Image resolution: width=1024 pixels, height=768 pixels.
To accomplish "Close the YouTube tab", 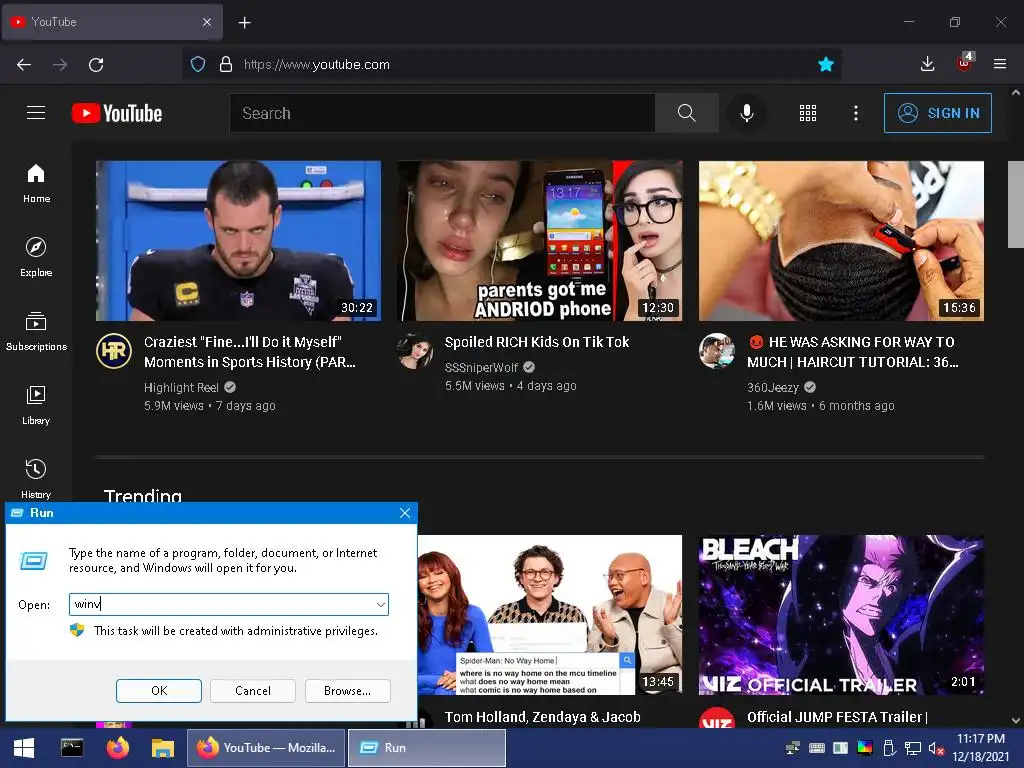I will [207, 22].
